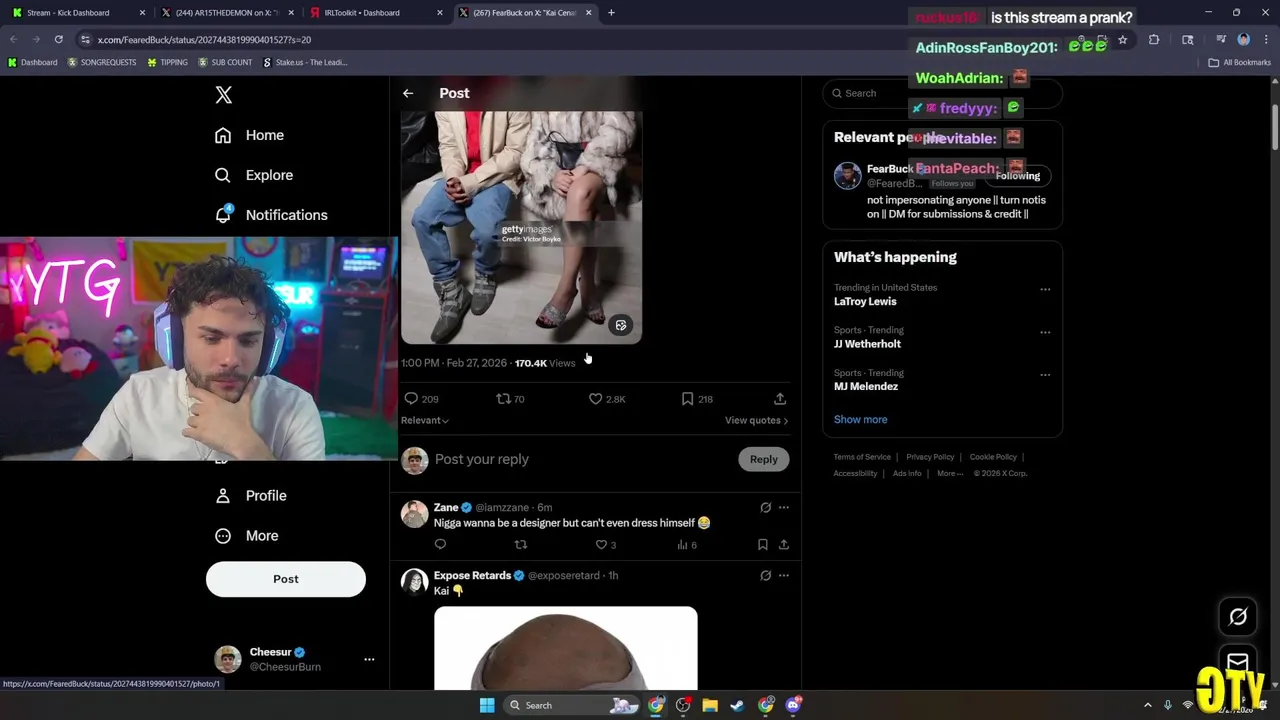Viewport: 1280px width, 720px height.
Task: Bookmark Zane's comment
Action: [x=762, y=545]
